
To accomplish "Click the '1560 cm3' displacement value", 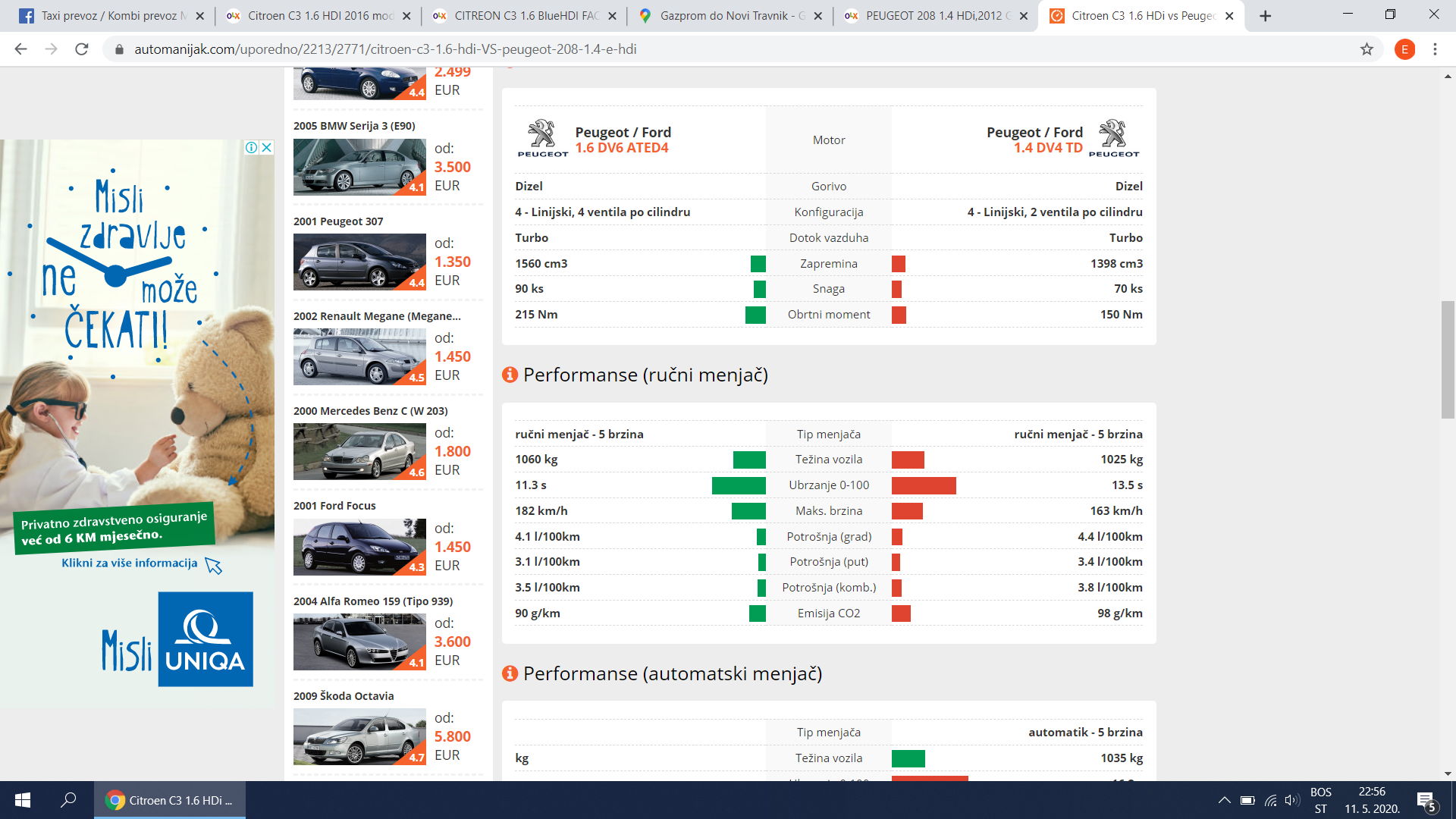I will [541, 263].
